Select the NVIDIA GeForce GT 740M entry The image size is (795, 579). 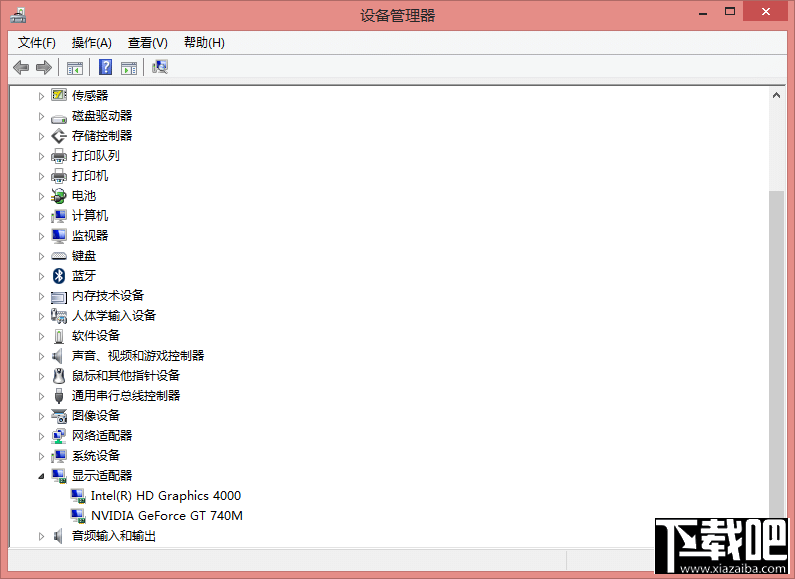tap(166, 516)
